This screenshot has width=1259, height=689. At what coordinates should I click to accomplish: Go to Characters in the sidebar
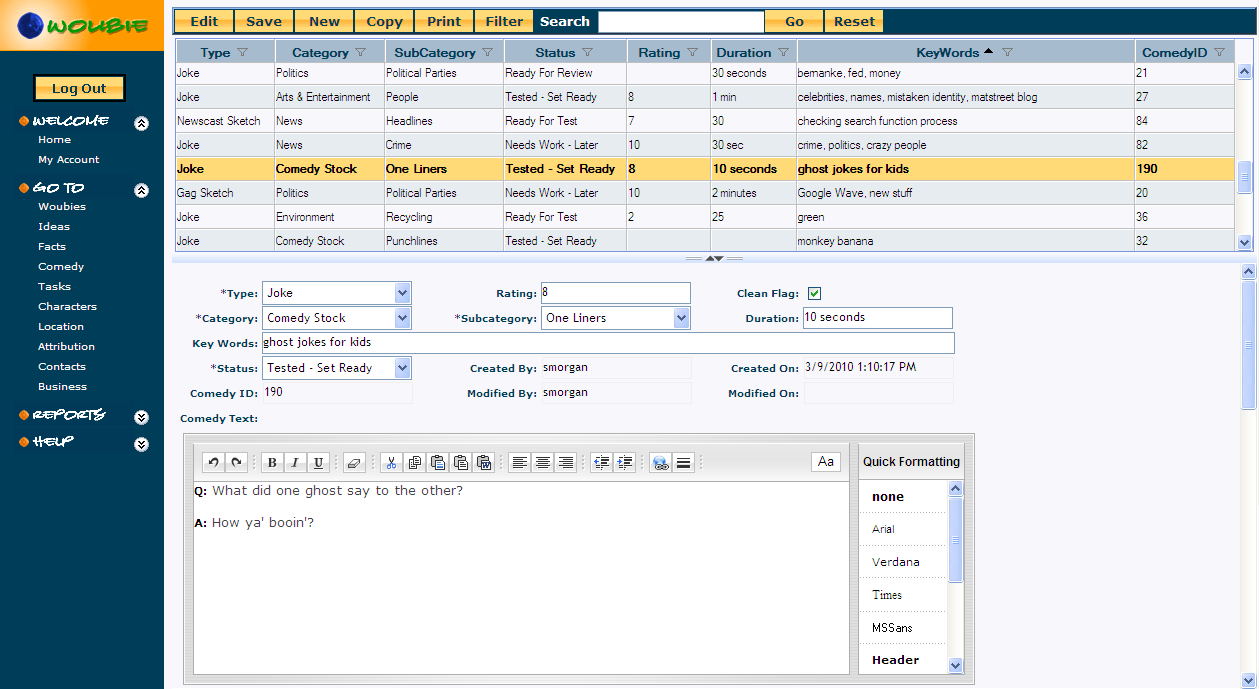67,307
